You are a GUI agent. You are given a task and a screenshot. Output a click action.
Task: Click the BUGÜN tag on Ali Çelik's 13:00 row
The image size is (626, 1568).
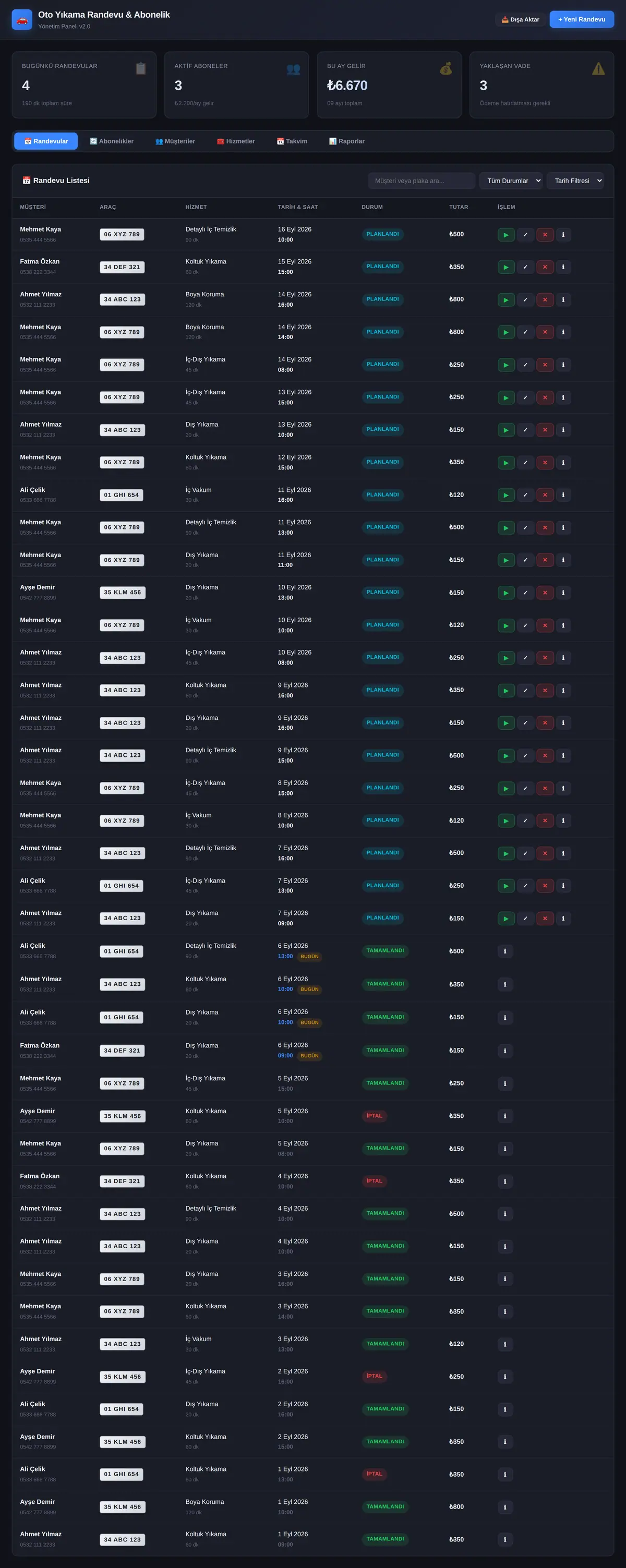(309, 956)
